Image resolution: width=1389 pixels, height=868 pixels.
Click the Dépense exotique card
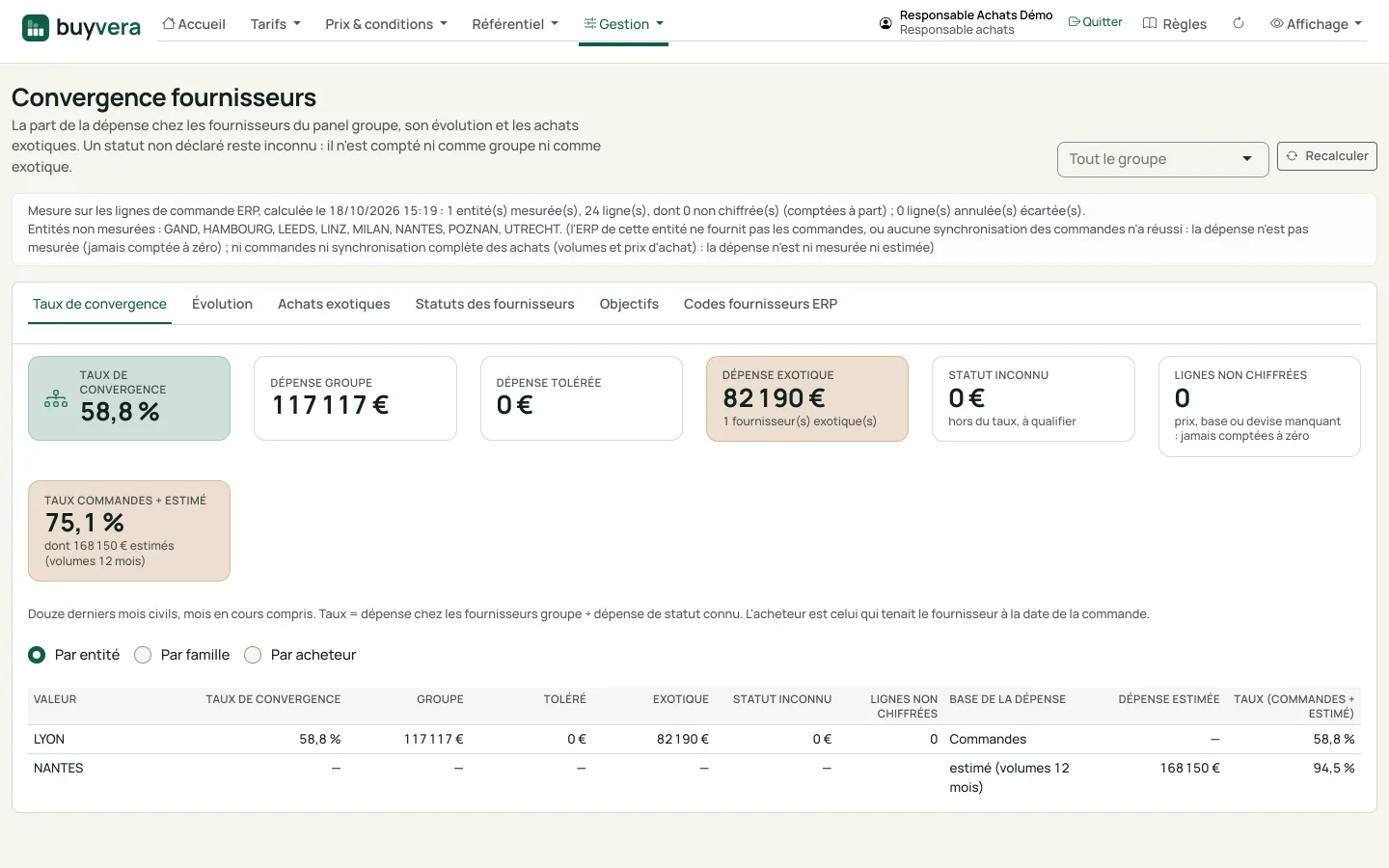pyautogui.click(x=807, y=398)
